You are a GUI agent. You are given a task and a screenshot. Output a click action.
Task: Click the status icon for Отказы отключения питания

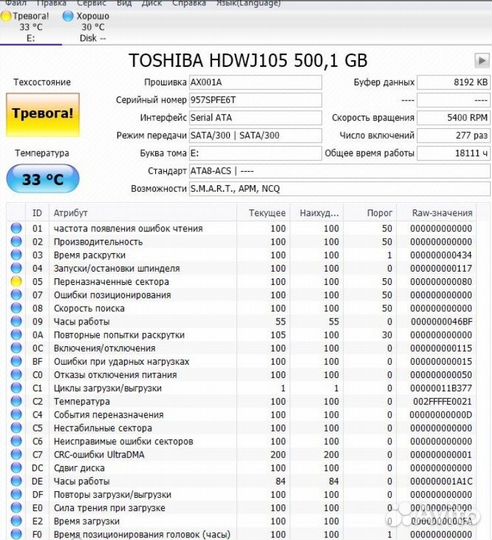point(16,375)
